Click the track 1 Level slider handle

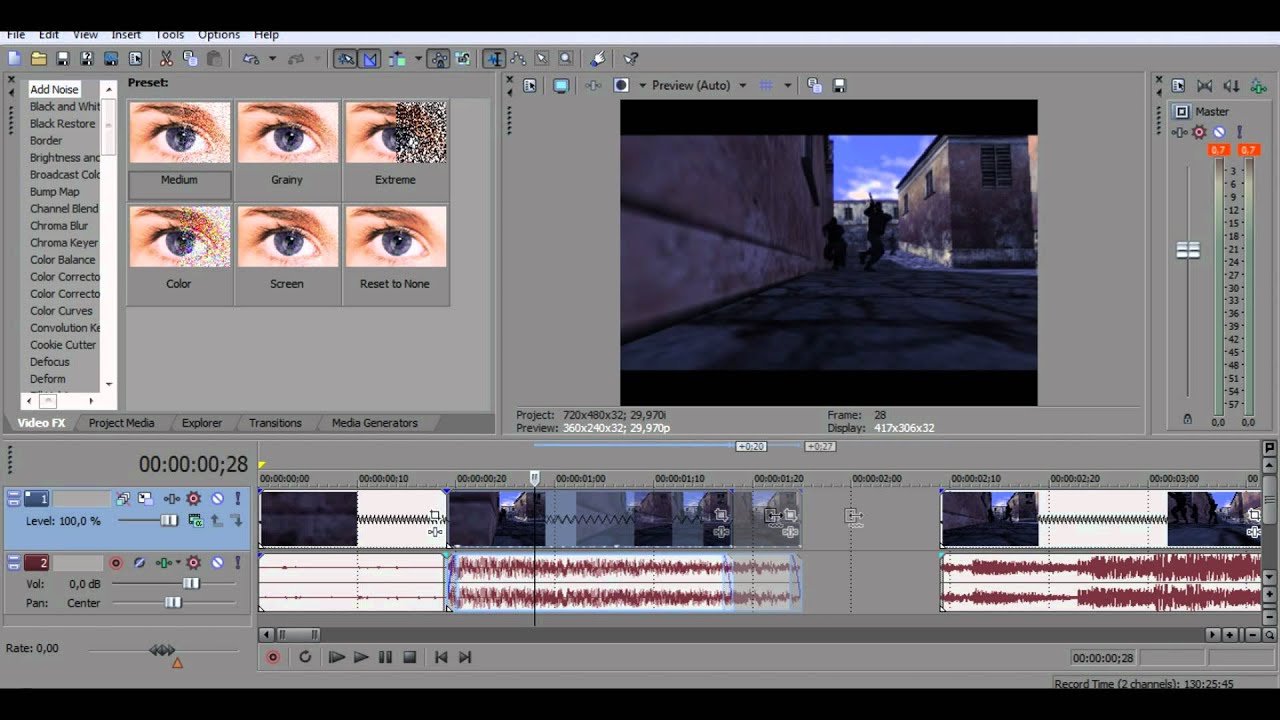pyautogui.click(x=169, y=521)
